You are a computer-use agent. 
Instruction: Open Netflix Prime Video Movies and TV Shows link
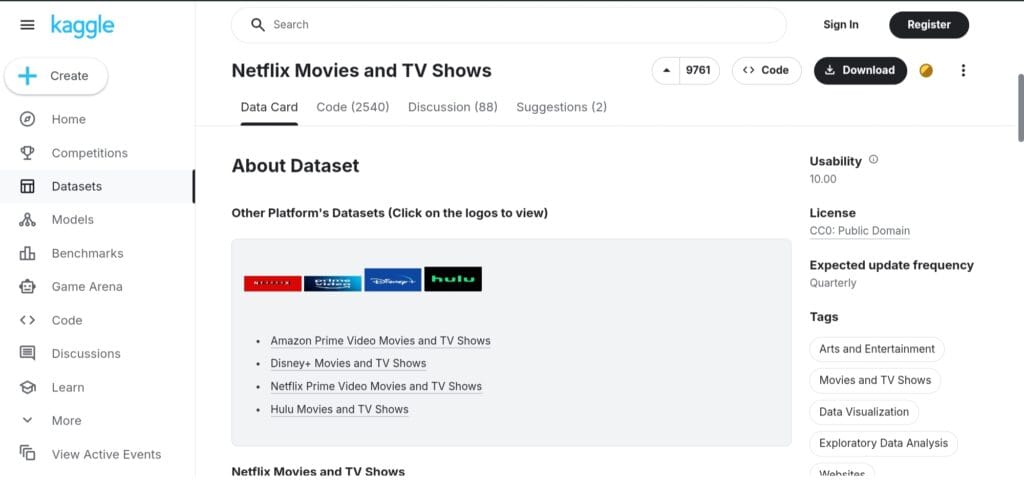pyautogui.click(x=376, y=386)
